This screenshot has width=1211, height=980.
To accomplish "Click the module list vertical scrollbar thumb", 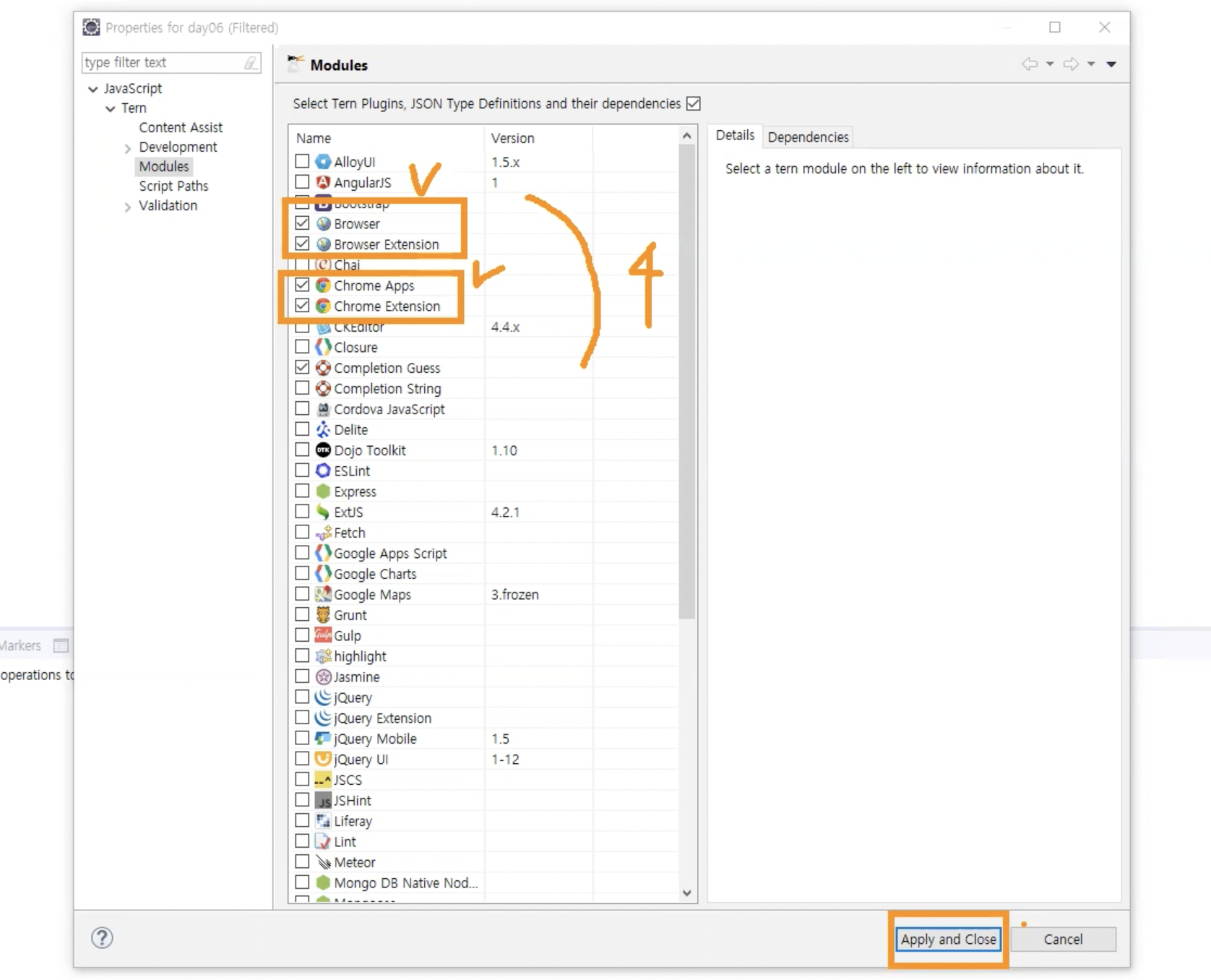I will tap(687, 382).
